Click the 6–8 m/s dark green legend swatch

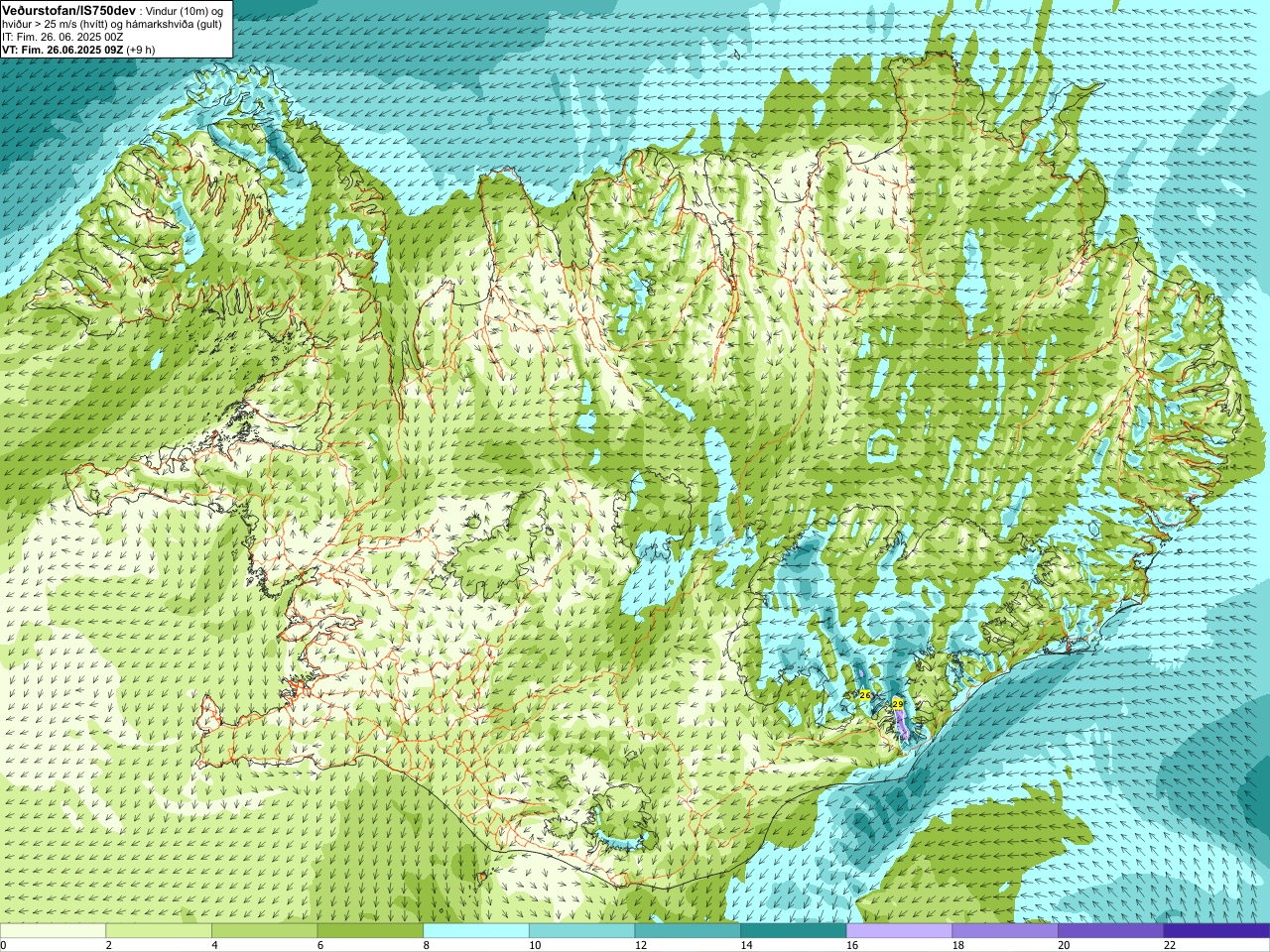[370, 931]
